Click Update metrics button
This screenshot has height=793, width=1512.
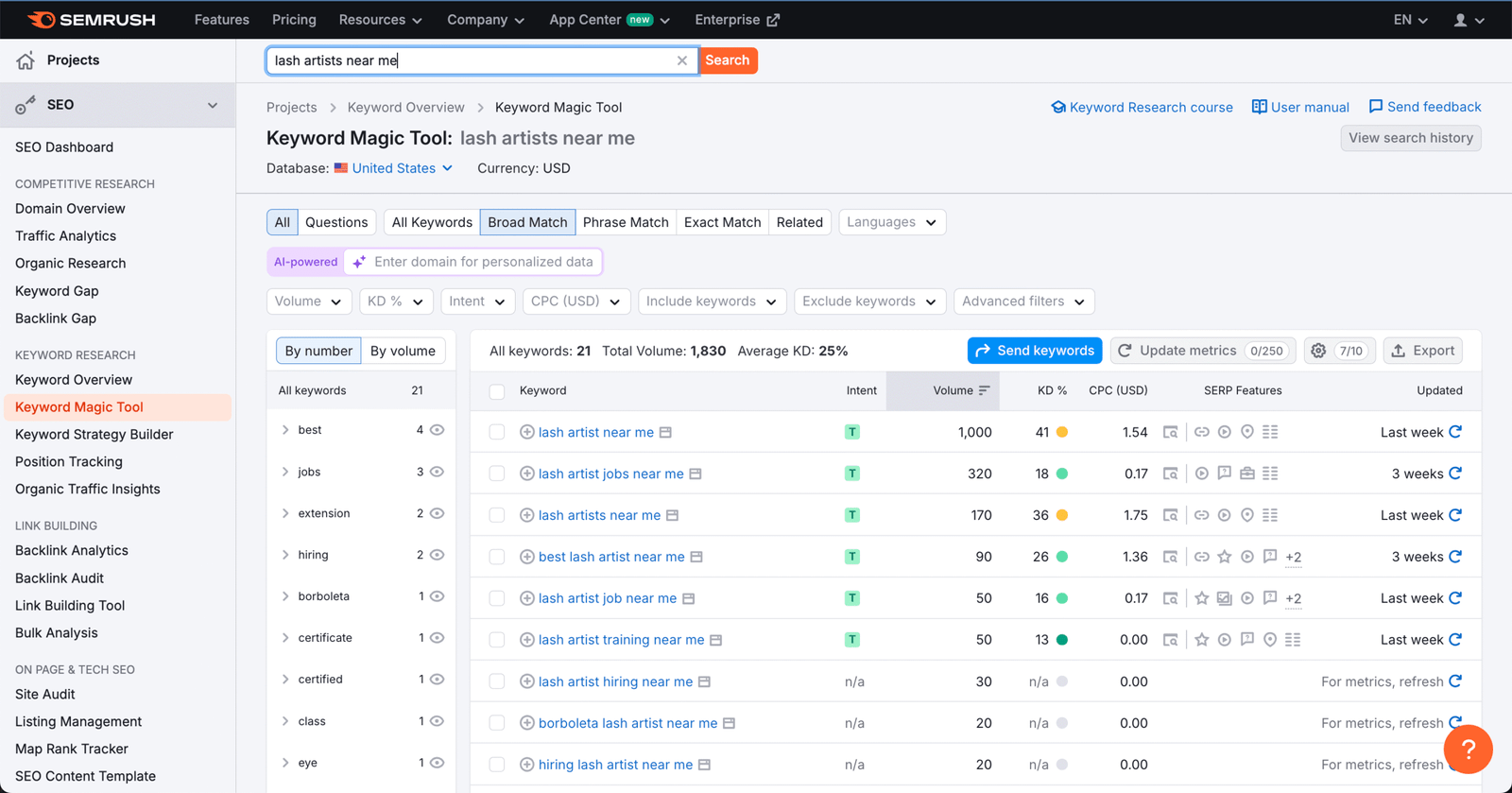(x=1203, y=351)
